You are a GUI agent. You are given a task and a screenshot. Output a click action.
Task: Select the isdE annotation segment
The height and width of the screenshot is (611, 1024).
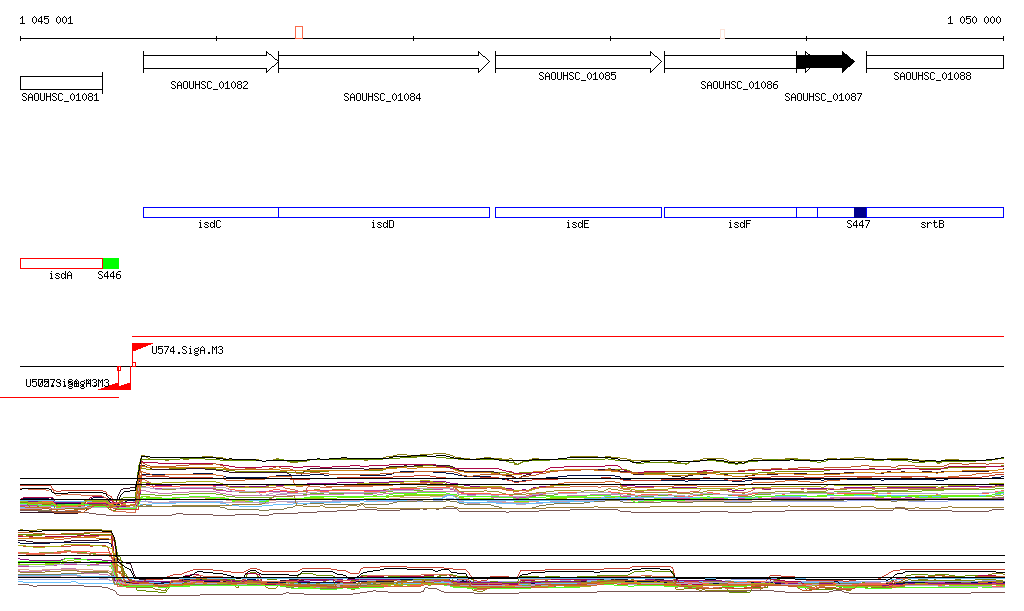point(578,212)
